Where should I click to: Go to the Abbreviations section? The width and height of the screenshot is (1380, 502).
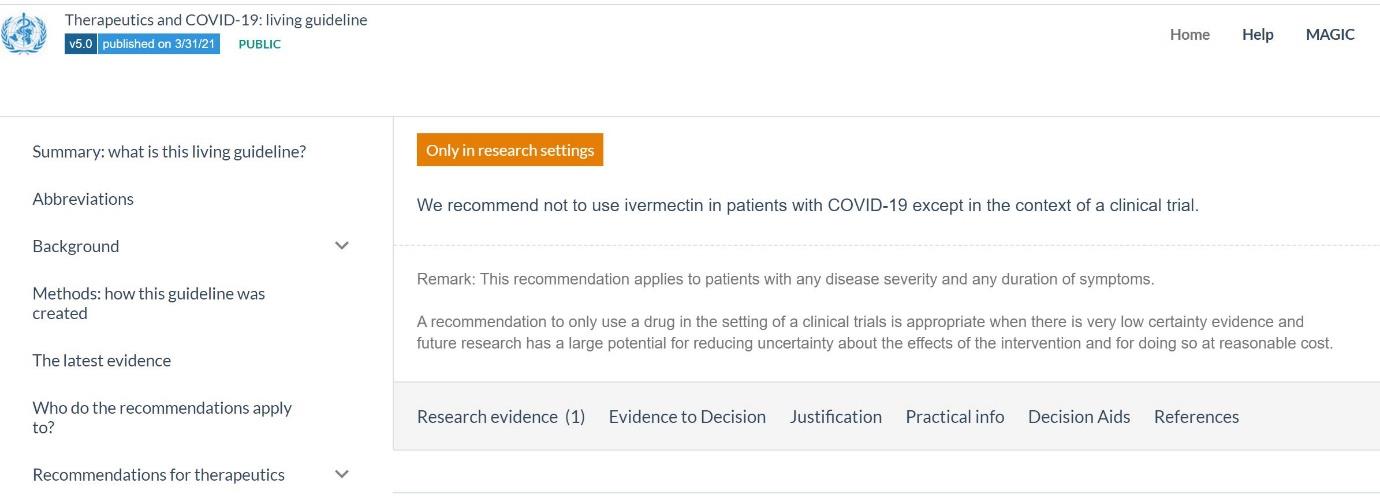pyautogui.click(x=83, y=199)
